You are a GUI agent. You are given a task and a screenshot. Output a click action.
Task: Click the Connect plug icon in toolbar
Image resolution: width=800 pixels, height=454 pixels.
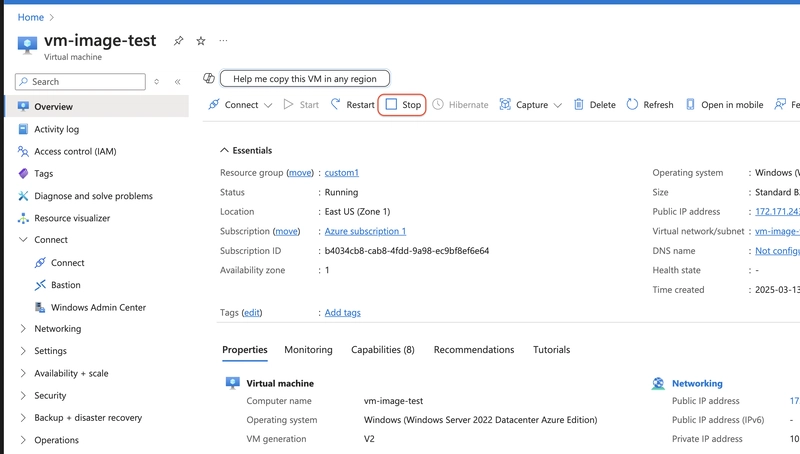tap(214, 105)
